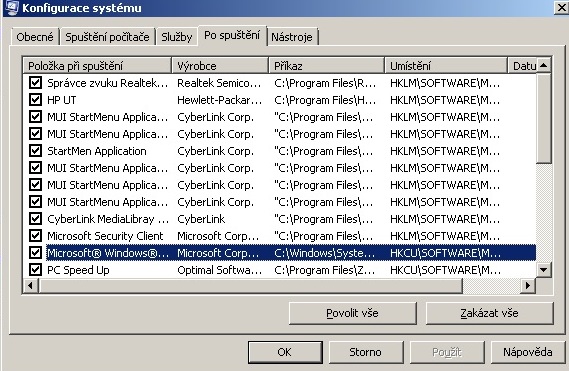Switch to the Obecné tab
569x371 pixels.
pos(35,37)
